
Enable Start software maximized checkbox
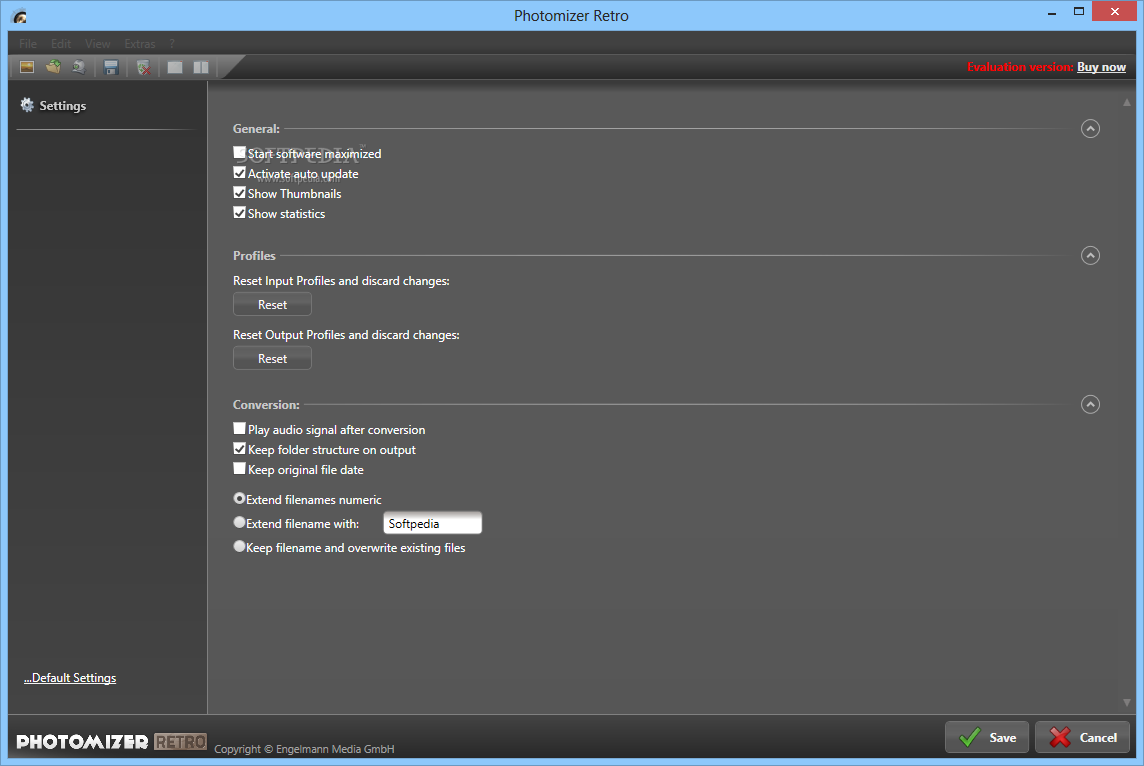(239, 152)
